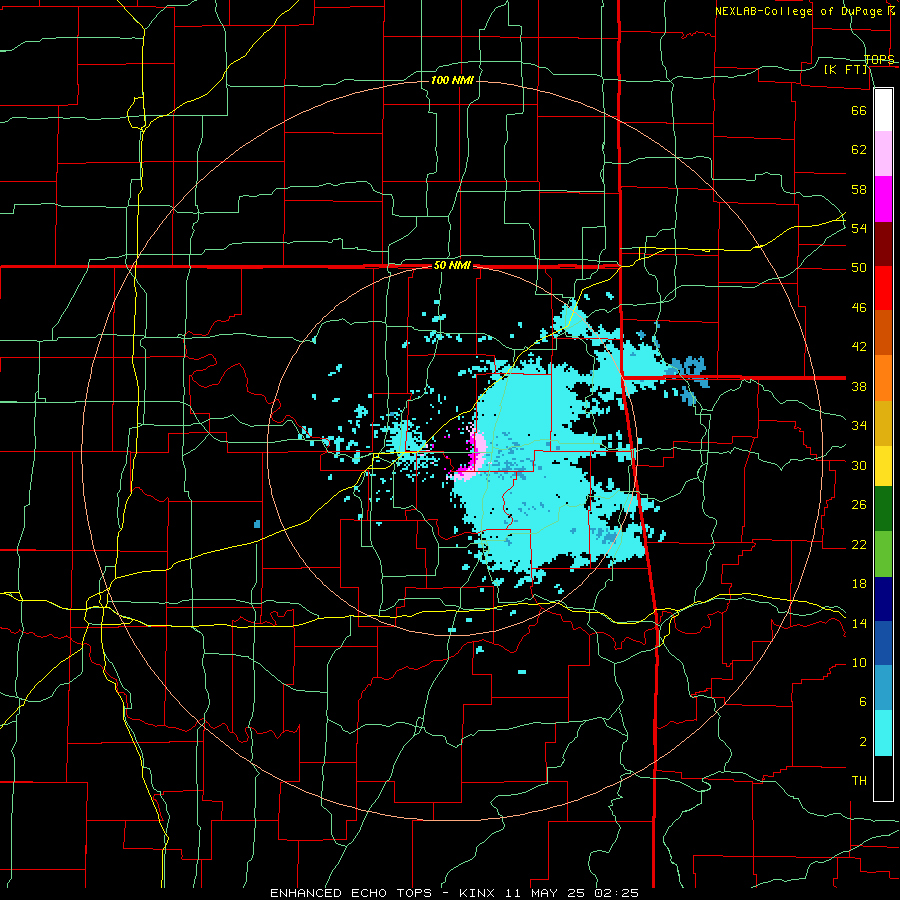This screenshot has height=900, width=900.
Task: Click the gold 34 legend swatch
Action: (x=883, y=423)
